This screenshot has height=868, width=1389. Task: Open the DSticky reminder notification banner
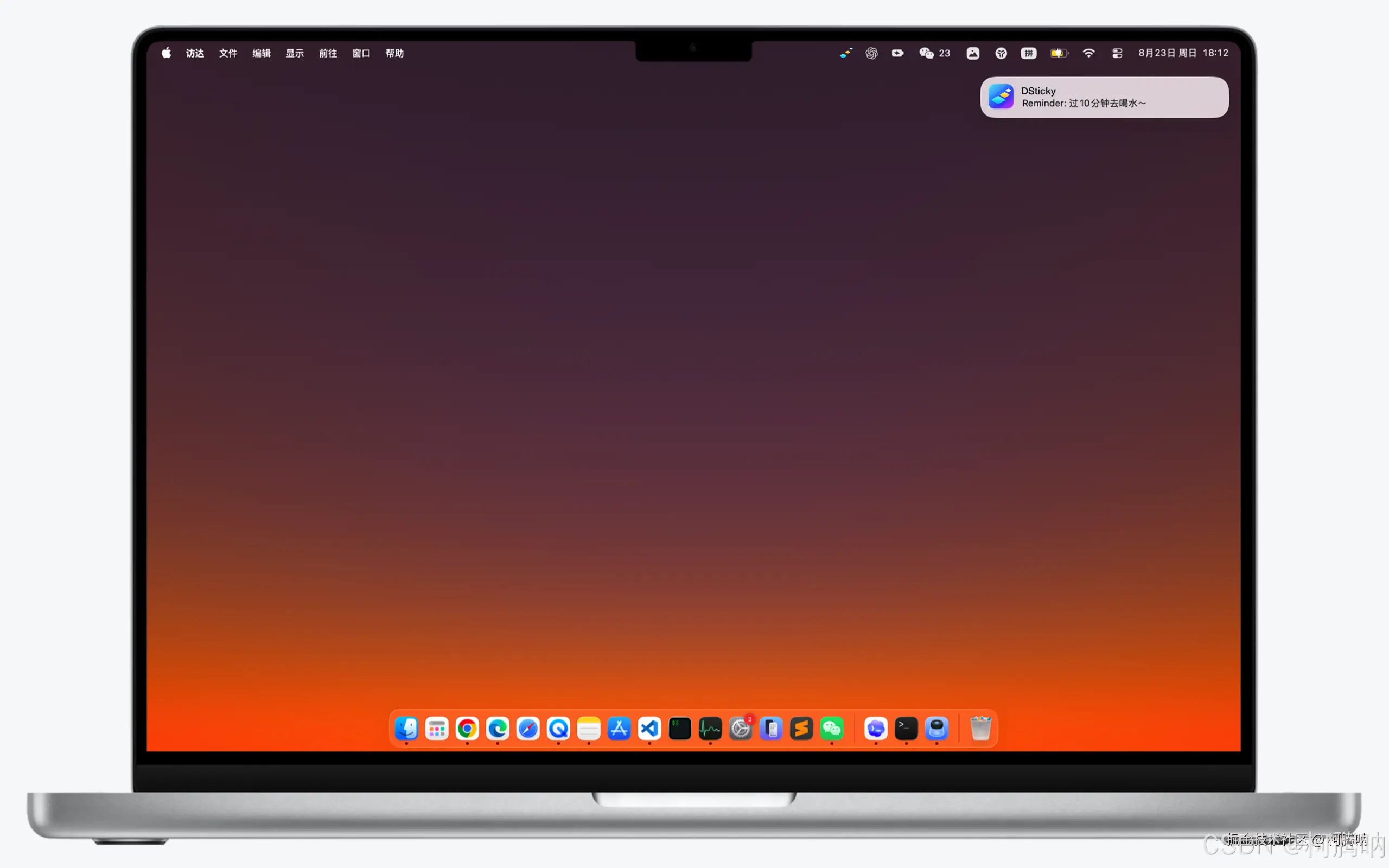pos(1104,97)
